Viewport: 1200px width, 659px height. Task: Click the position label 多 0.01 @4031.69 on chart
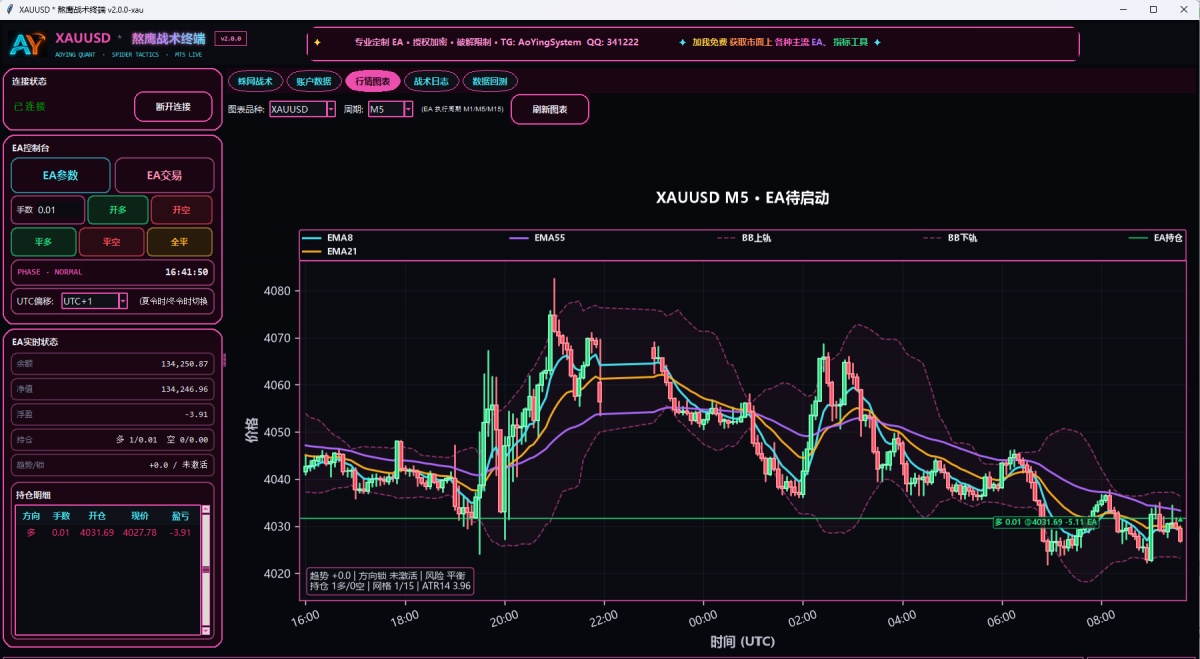(x=1046, y=522)
